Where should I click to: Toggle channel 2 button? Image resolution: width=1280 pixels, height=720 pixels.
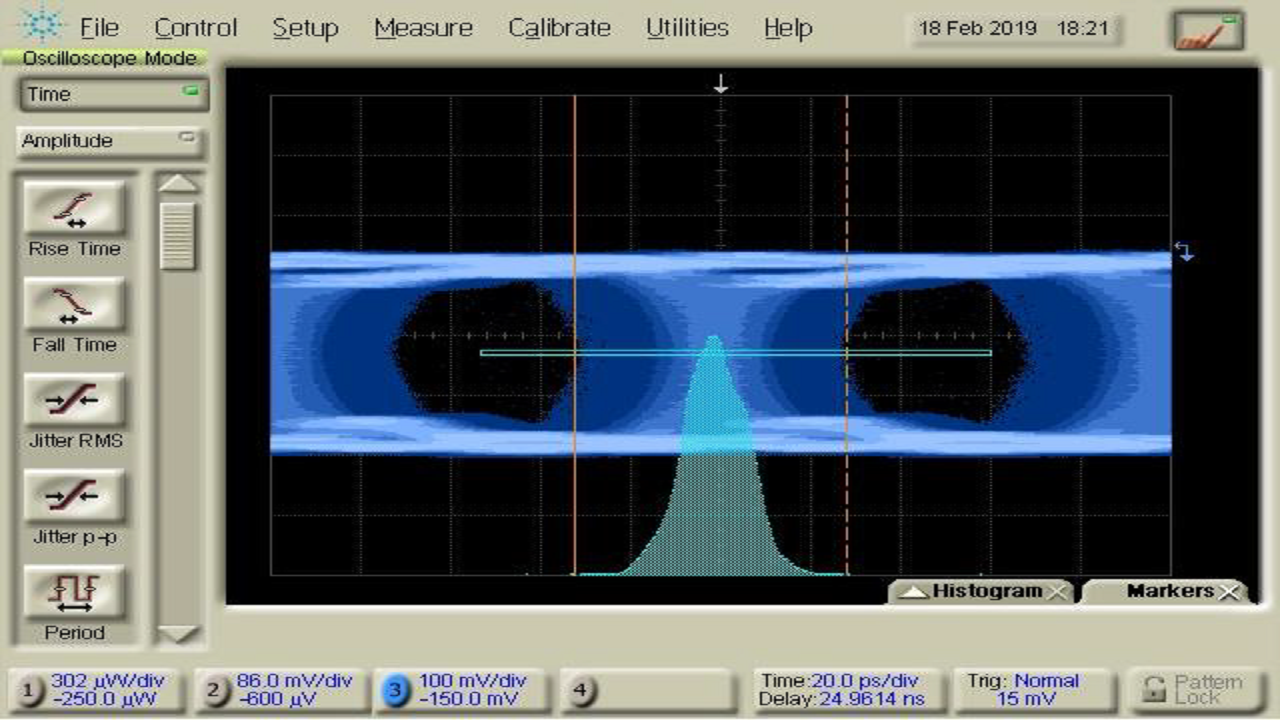pos(213,691)
